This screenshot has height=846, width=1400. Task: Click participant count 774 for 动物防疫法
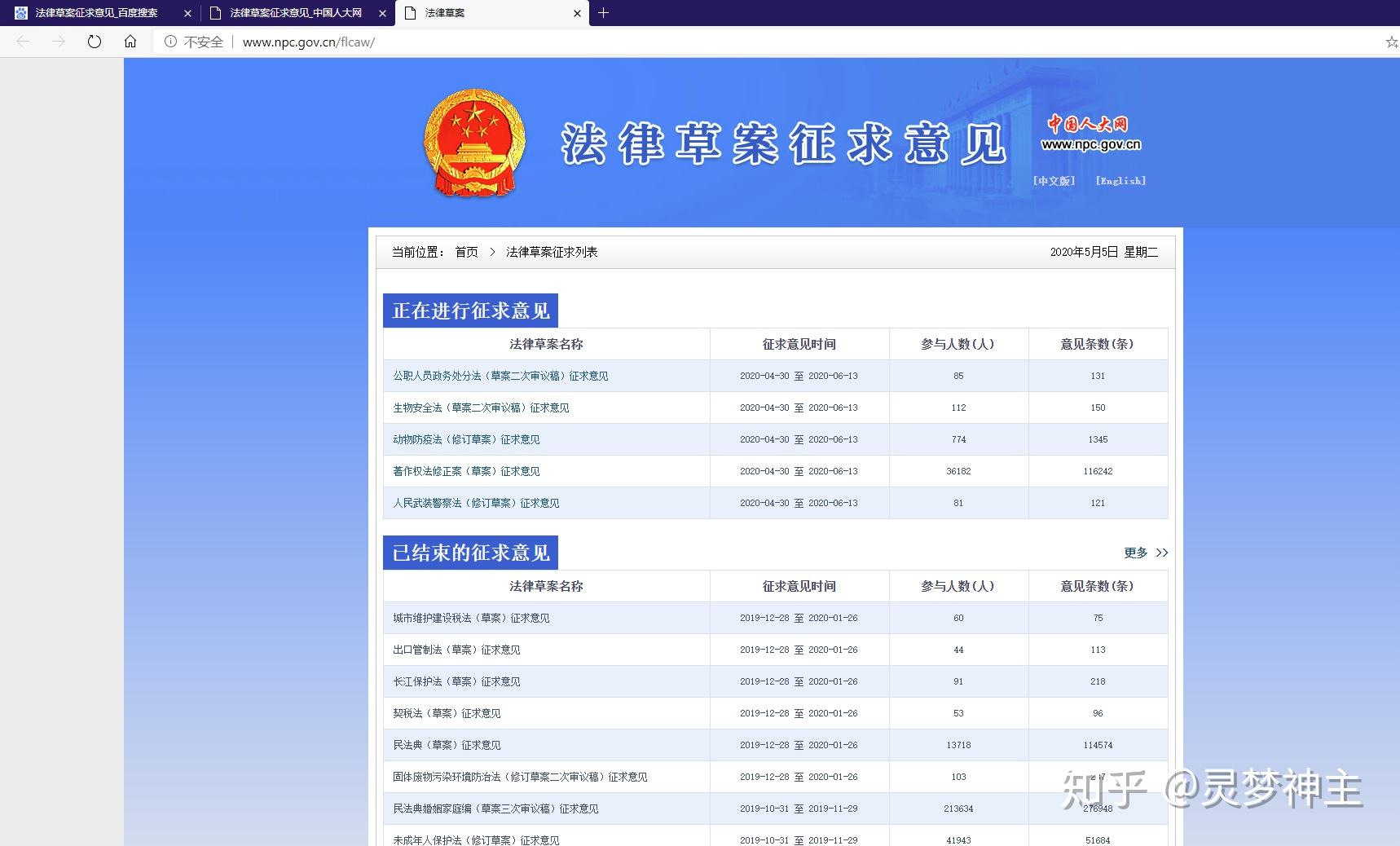(x=958, y=439)
